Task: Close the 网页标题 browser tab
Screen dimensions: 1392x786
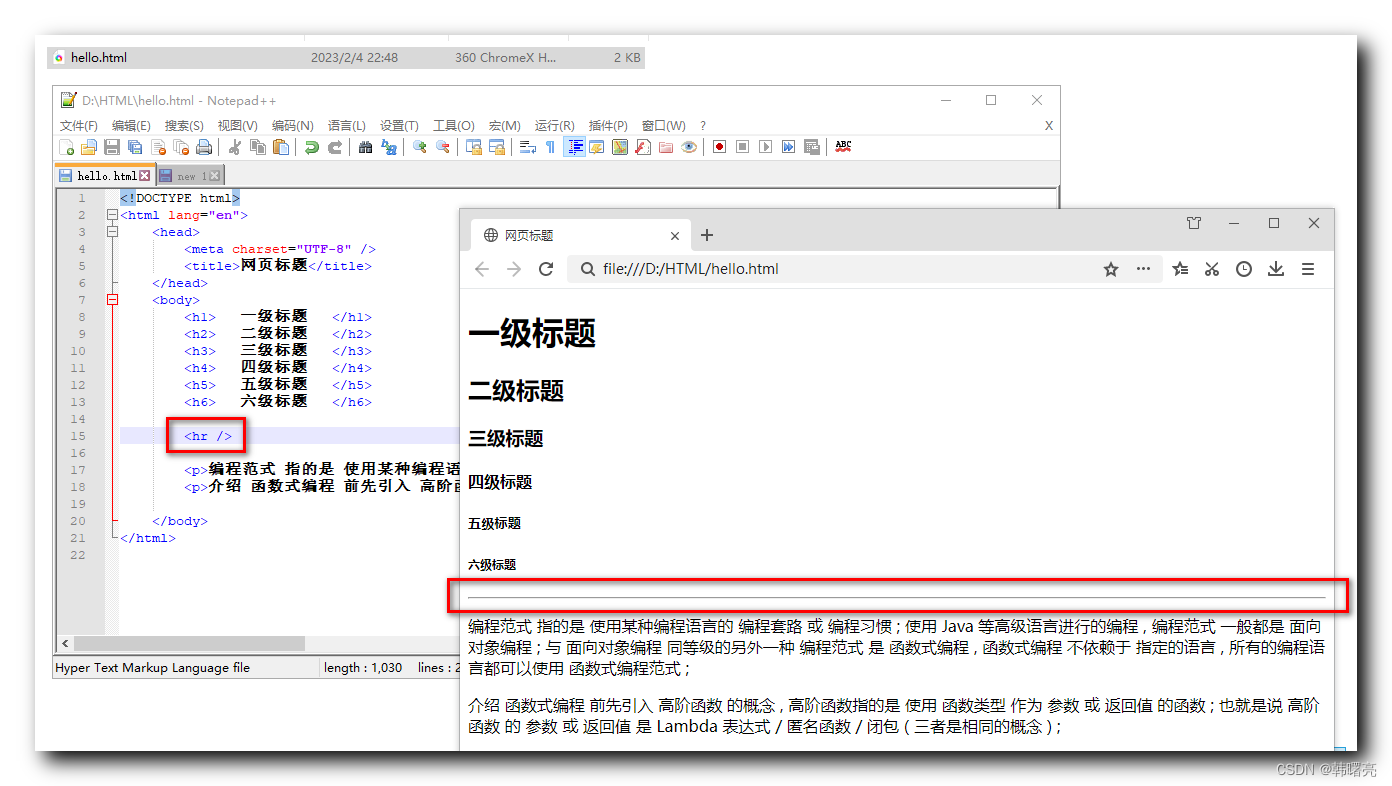Action: point(674,236)
